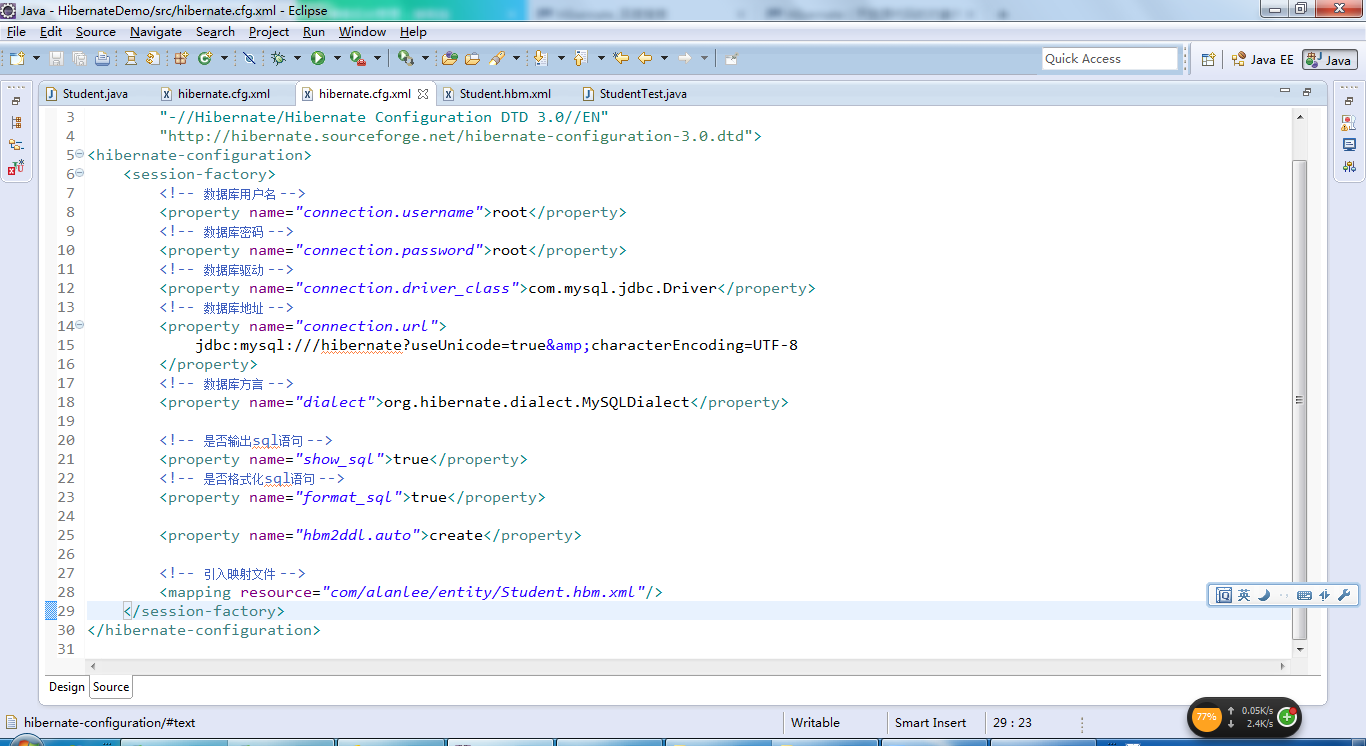The height and width of the screenshot is (746, 1366).
Task: Go to Last Edit Location
Action: (x=621, y=59)
